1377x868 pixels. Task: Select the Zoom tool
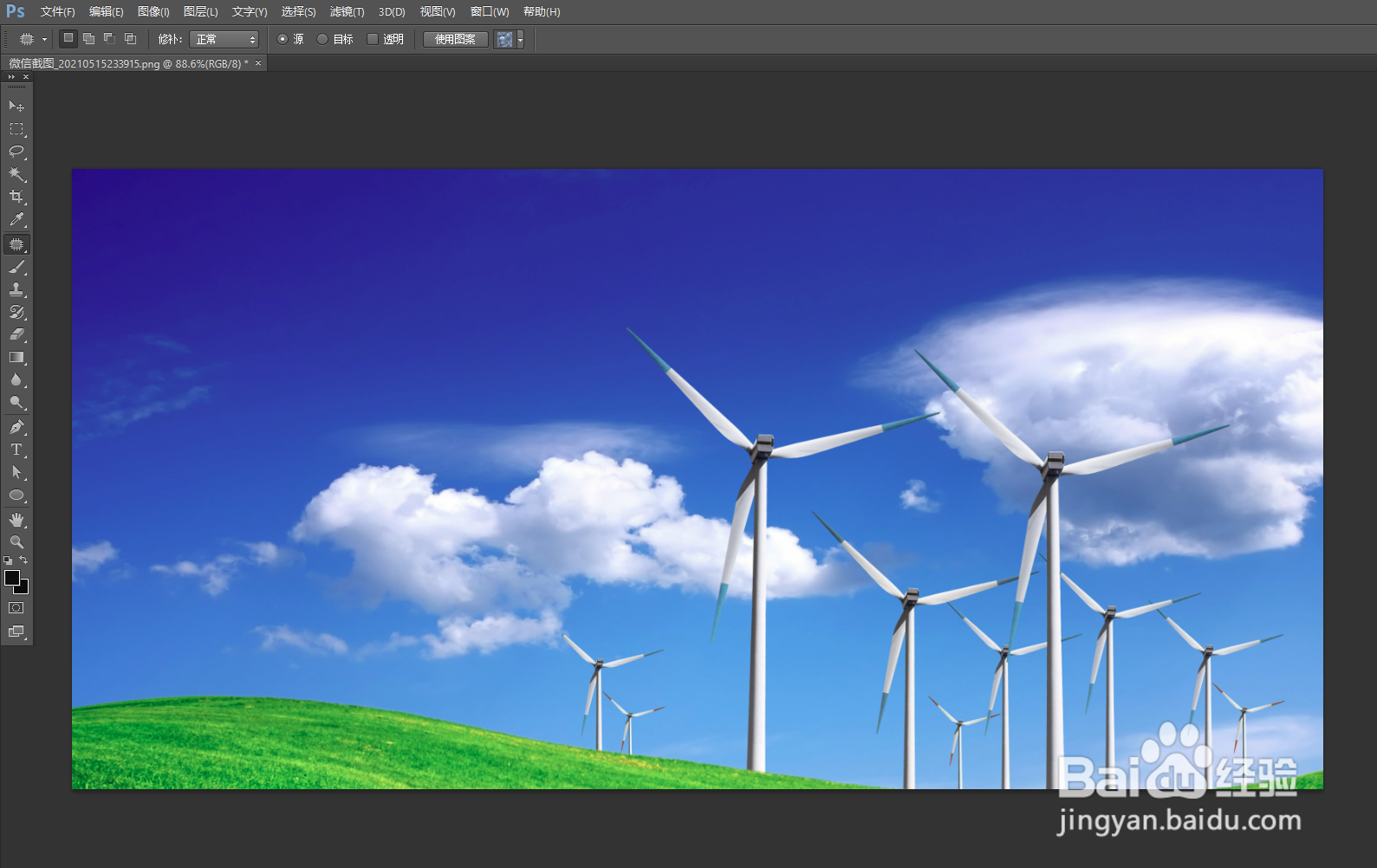click(16, 542)
